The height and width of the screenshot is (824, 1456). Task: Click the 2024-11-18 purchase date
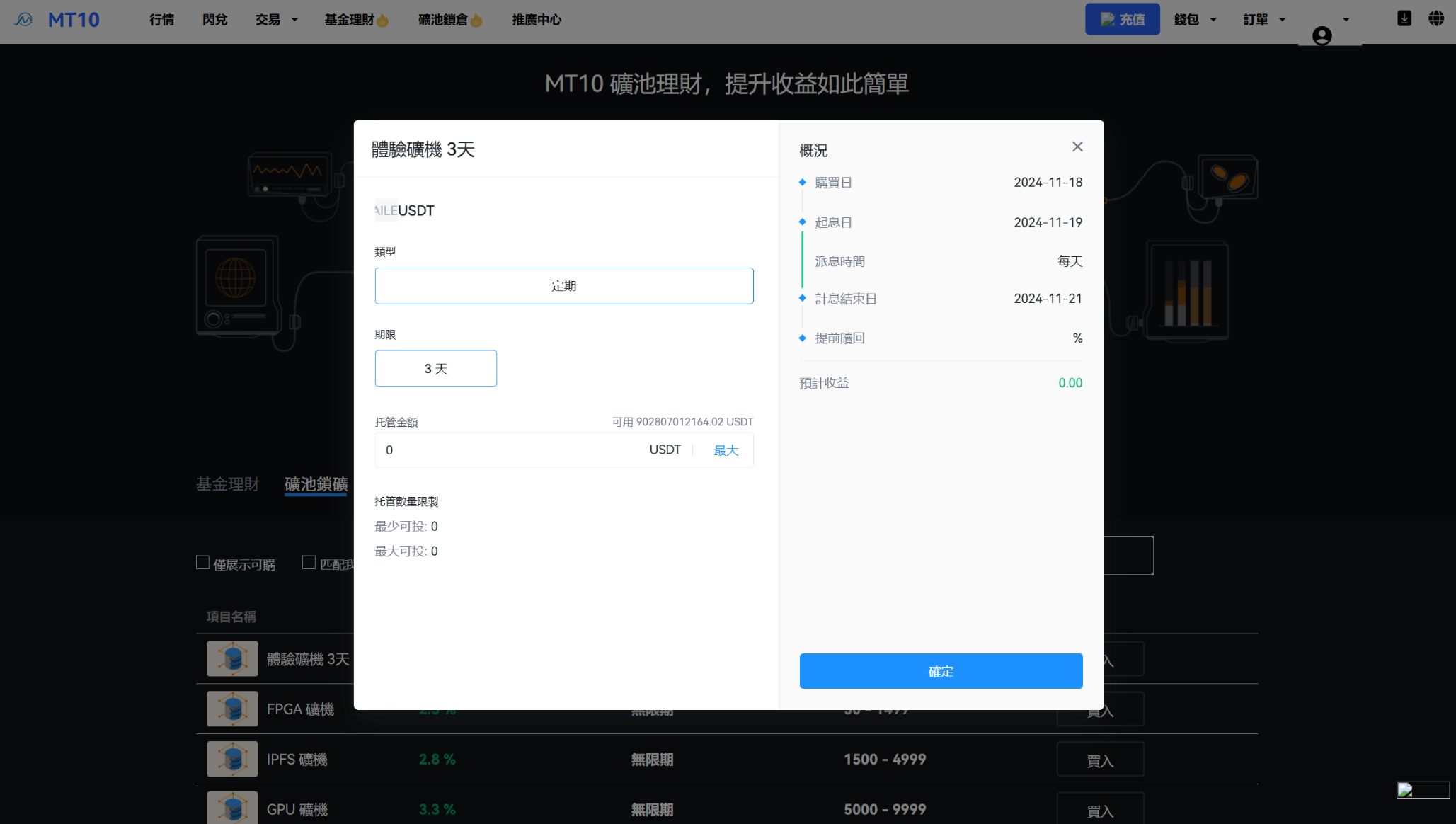[1048, 183]
